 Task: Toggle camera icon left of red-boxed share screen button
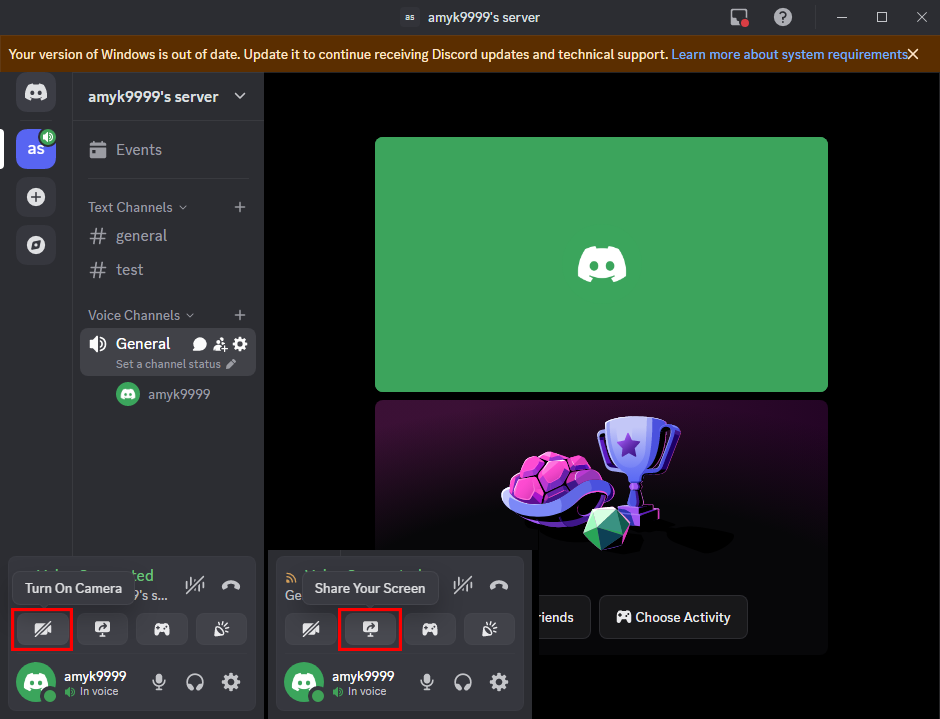[x=311, y=629]
